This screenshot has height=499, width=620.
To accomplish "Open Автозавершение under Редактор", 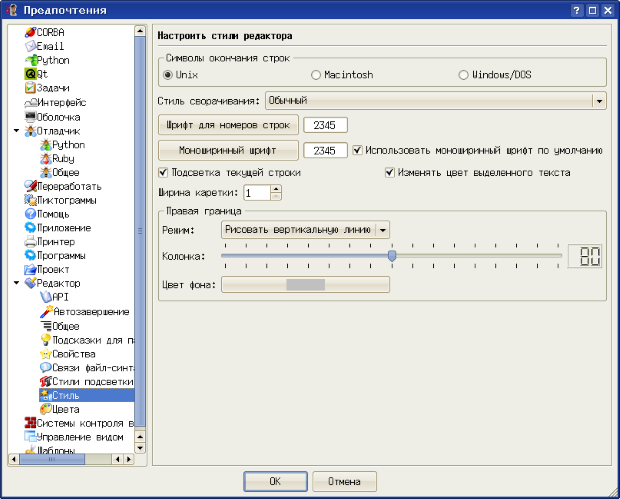I will pyautogui.click(x=90, y=312).
